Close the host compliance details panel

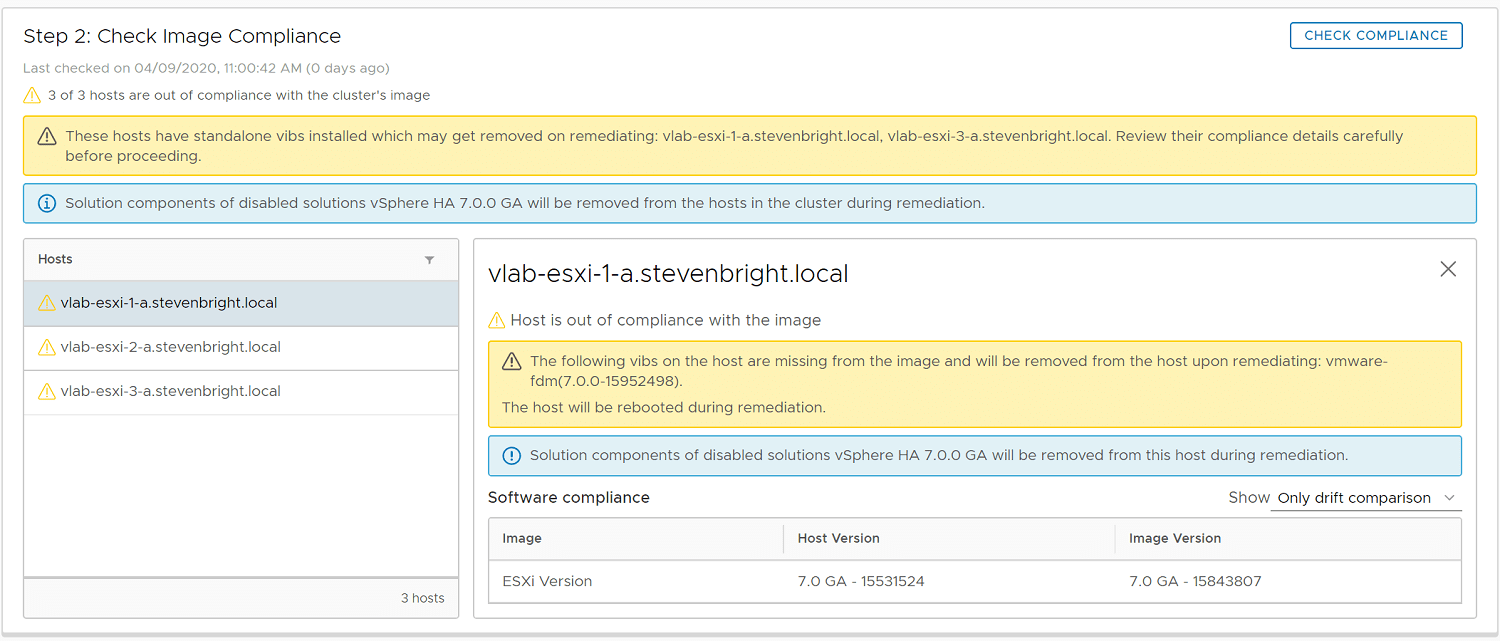pyautogui.click(x=1448, y=268)
